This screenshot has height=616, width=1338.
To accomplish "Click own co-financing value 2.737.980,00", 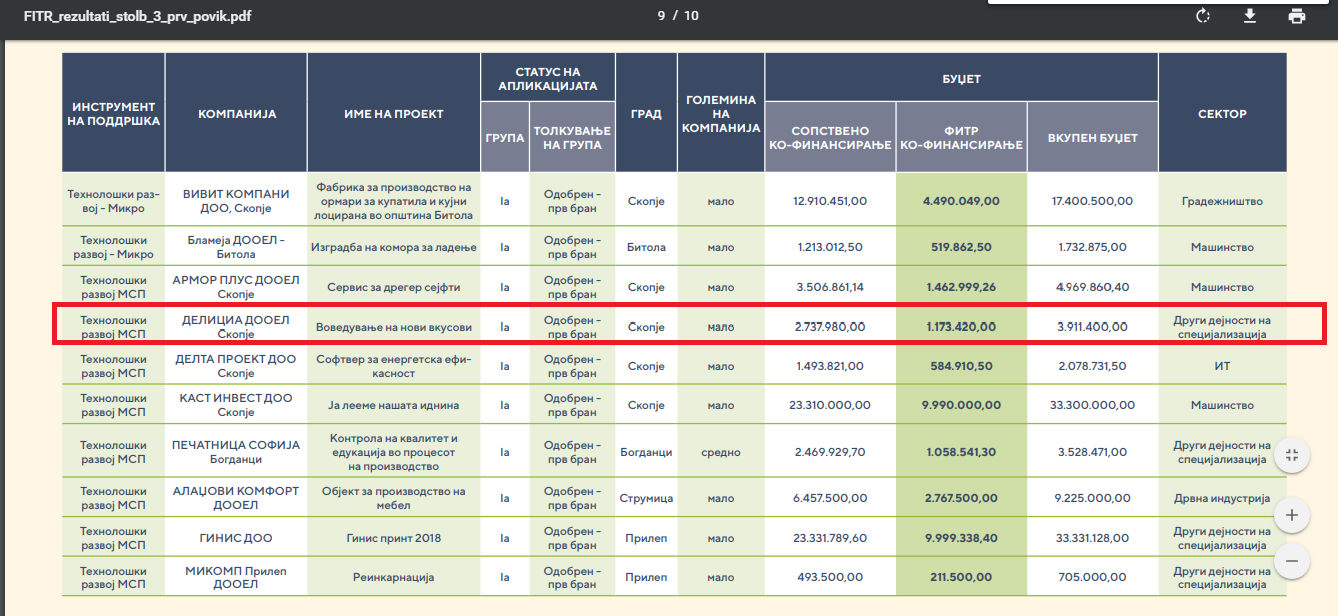I will 830,327.
